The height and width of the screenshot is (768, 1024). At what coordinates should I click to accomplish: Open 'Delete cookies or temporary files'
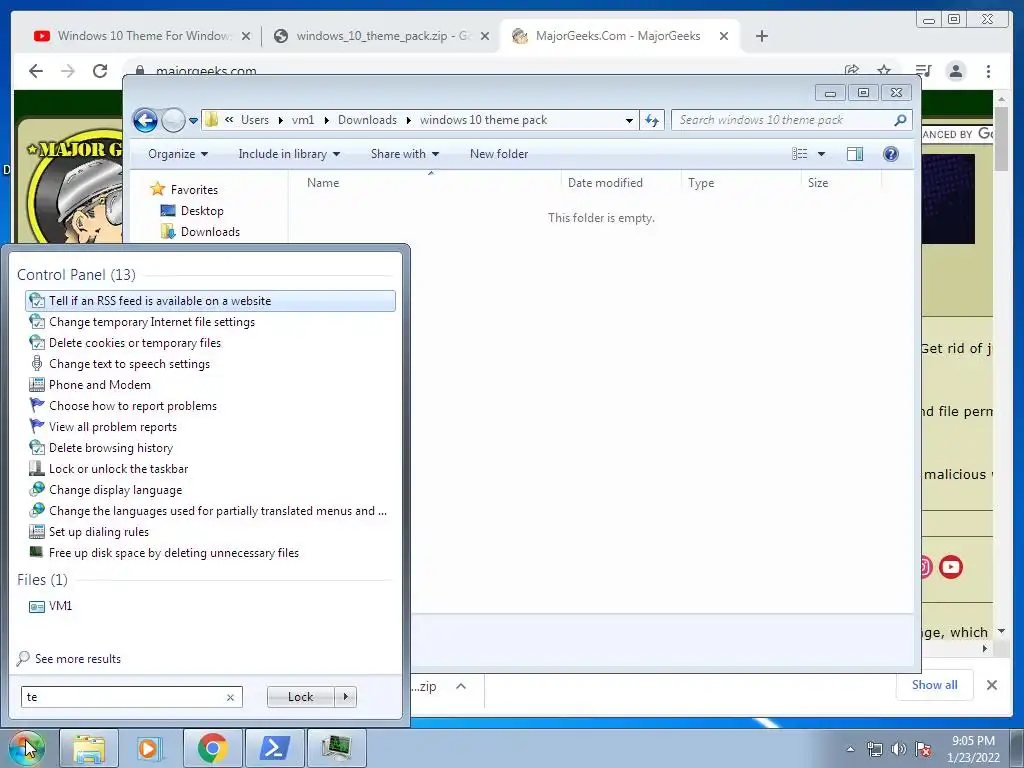tap(210, 343)
